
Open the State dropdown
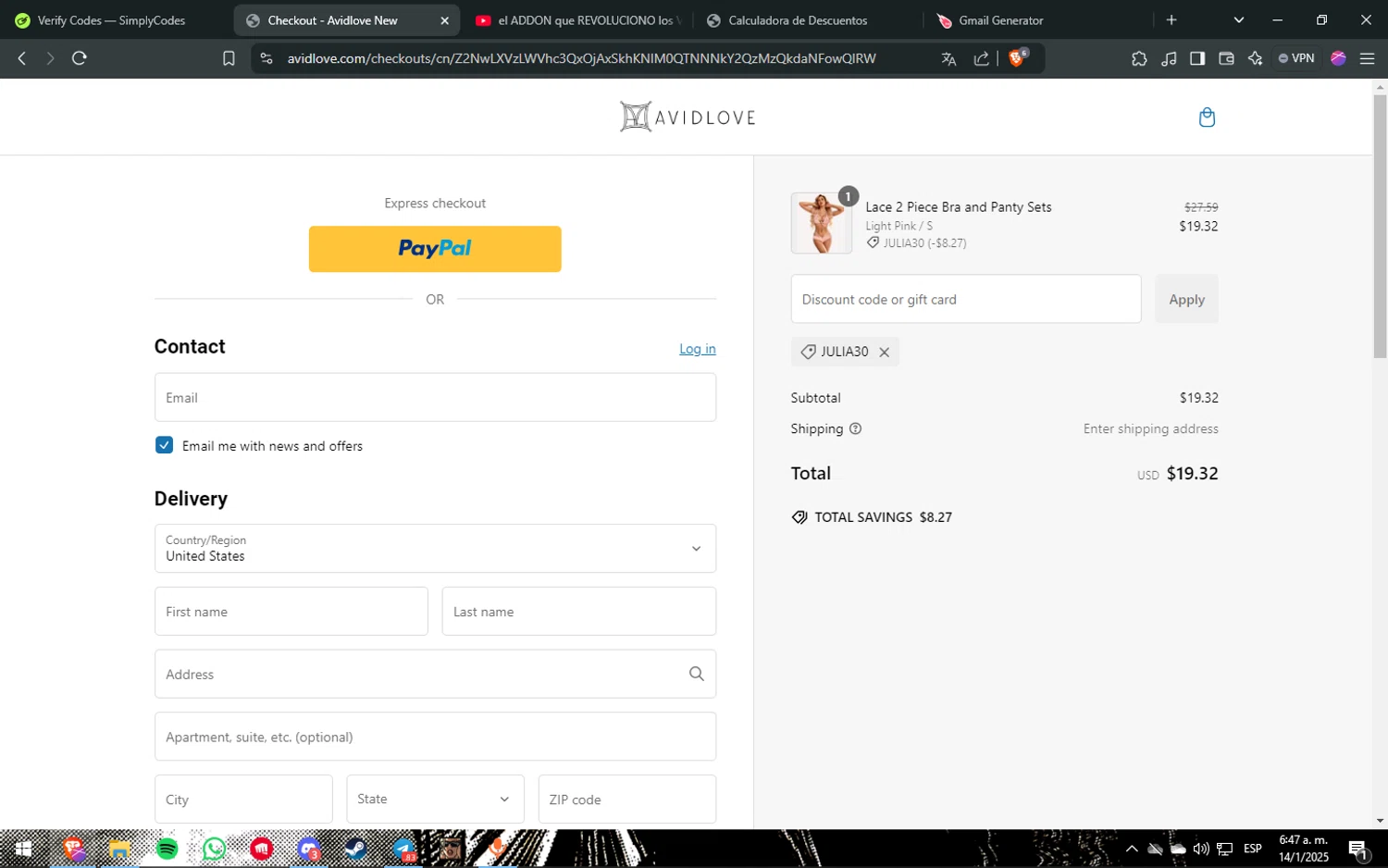pyautogui.click(x=435, y=799)
